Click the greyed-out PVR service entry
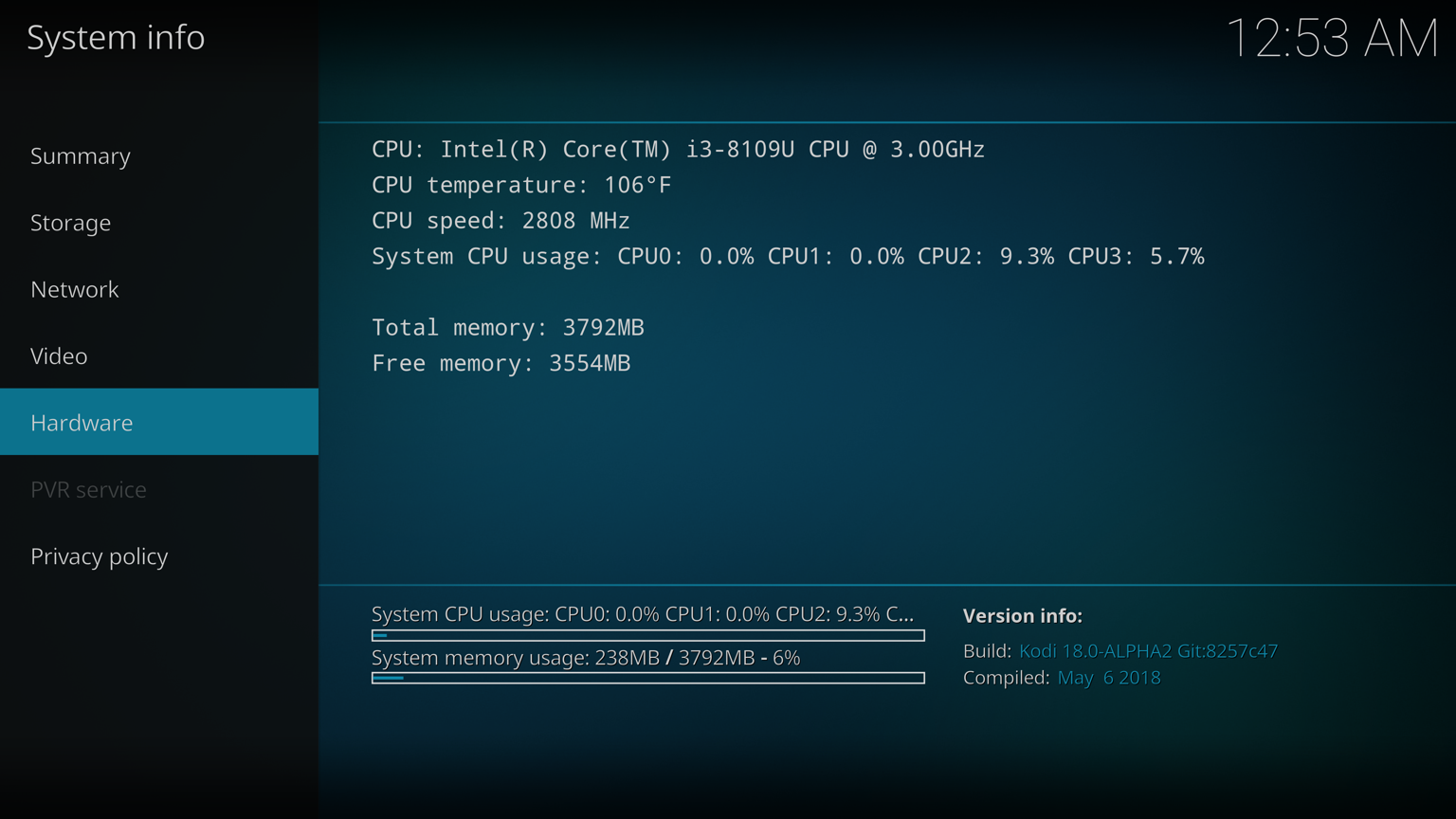This screenshot has height=819, width=1456. click(88, 489)
